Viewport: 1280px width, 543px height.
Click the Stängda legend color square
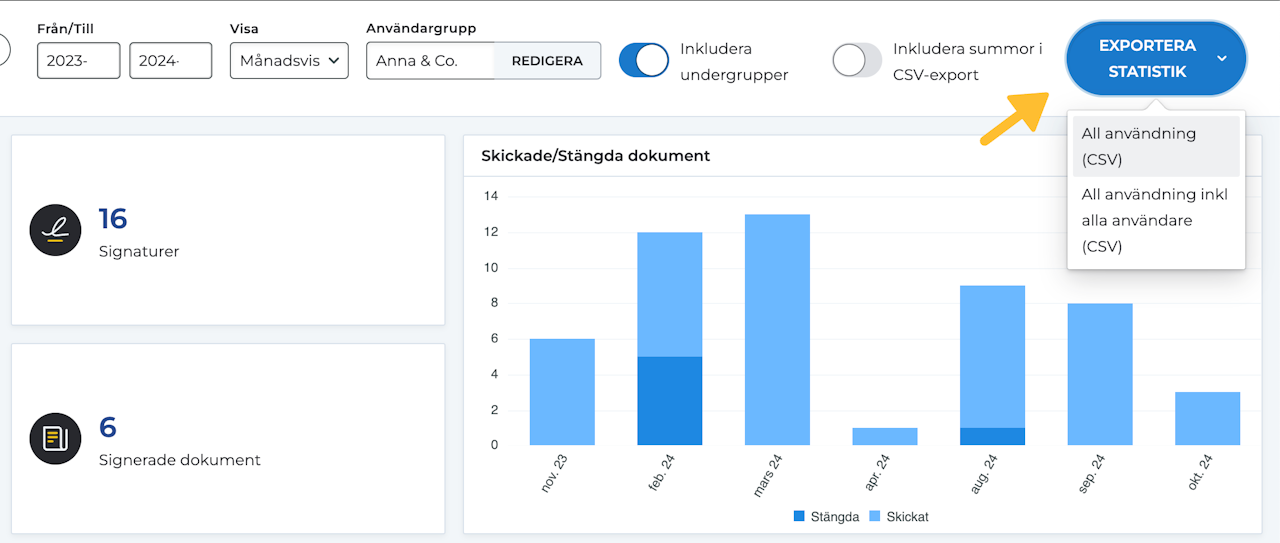[x=798, y=517]
